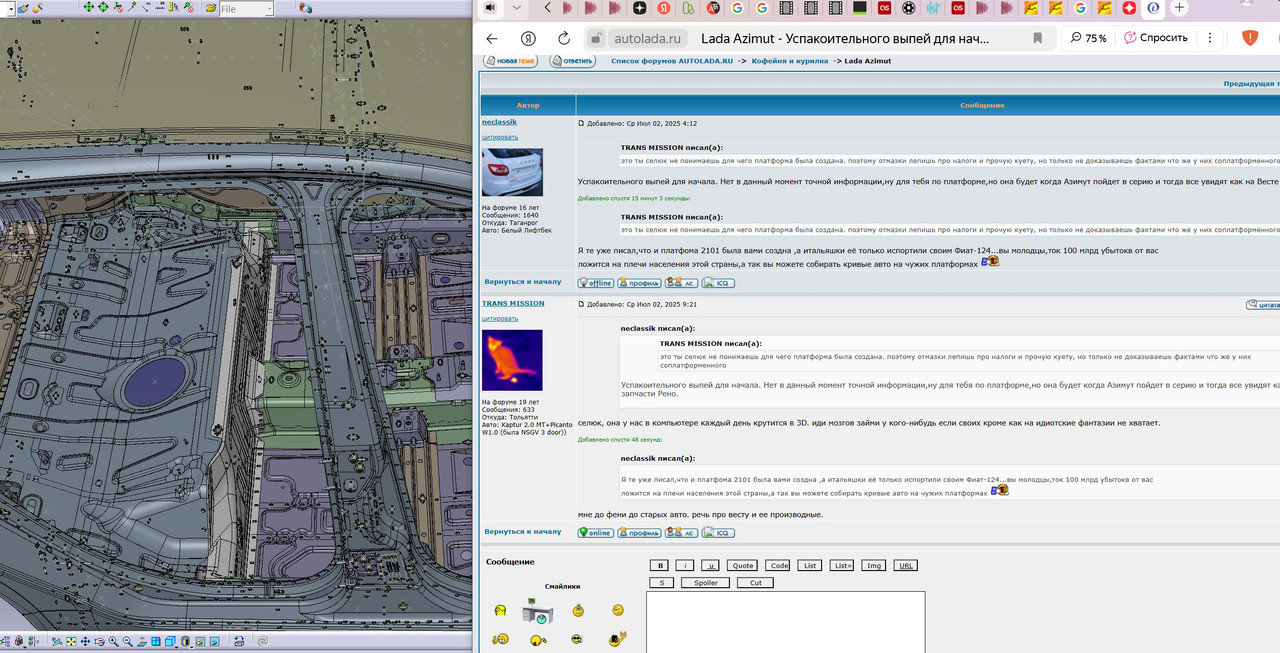Image resolution: width=1280 pixels, height=653 pixels.
Task: Toggle strikethrough with S button
Action: (661, 582)
